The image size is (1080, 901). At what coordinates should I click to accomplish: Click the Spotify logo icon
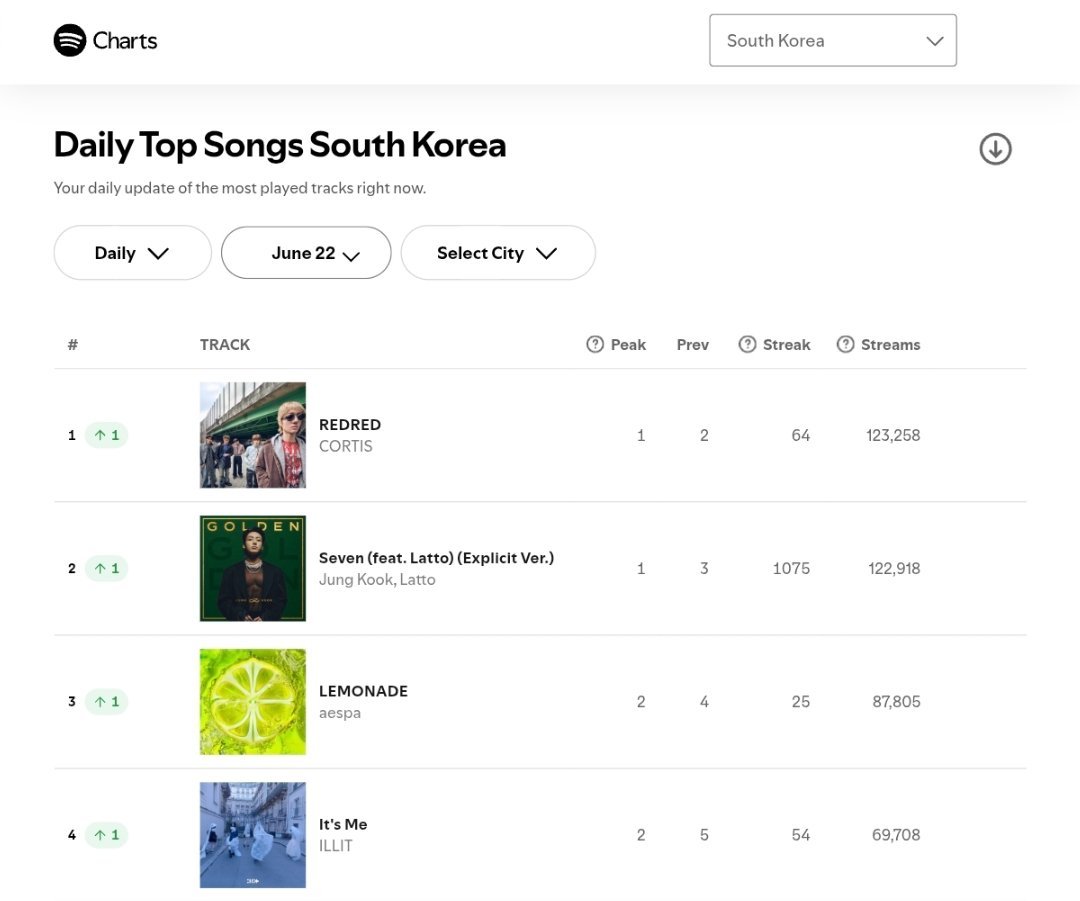coord(70,41)
